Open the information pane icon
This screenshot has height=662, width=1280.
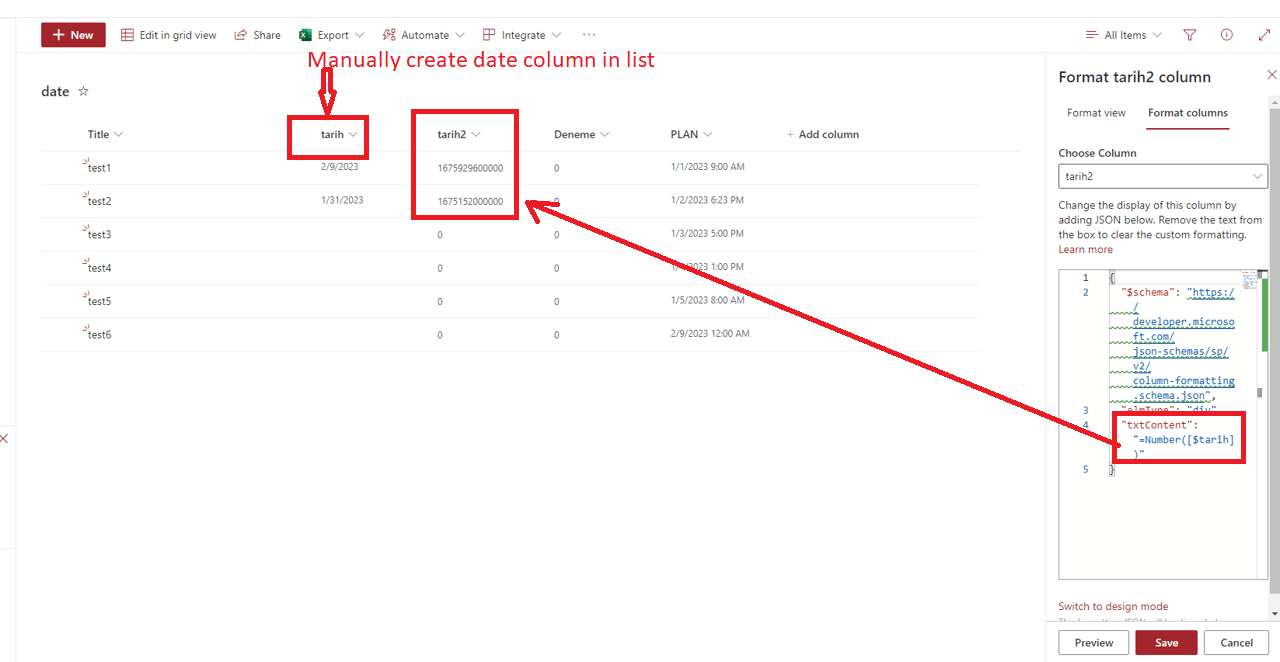(1226, 35)
